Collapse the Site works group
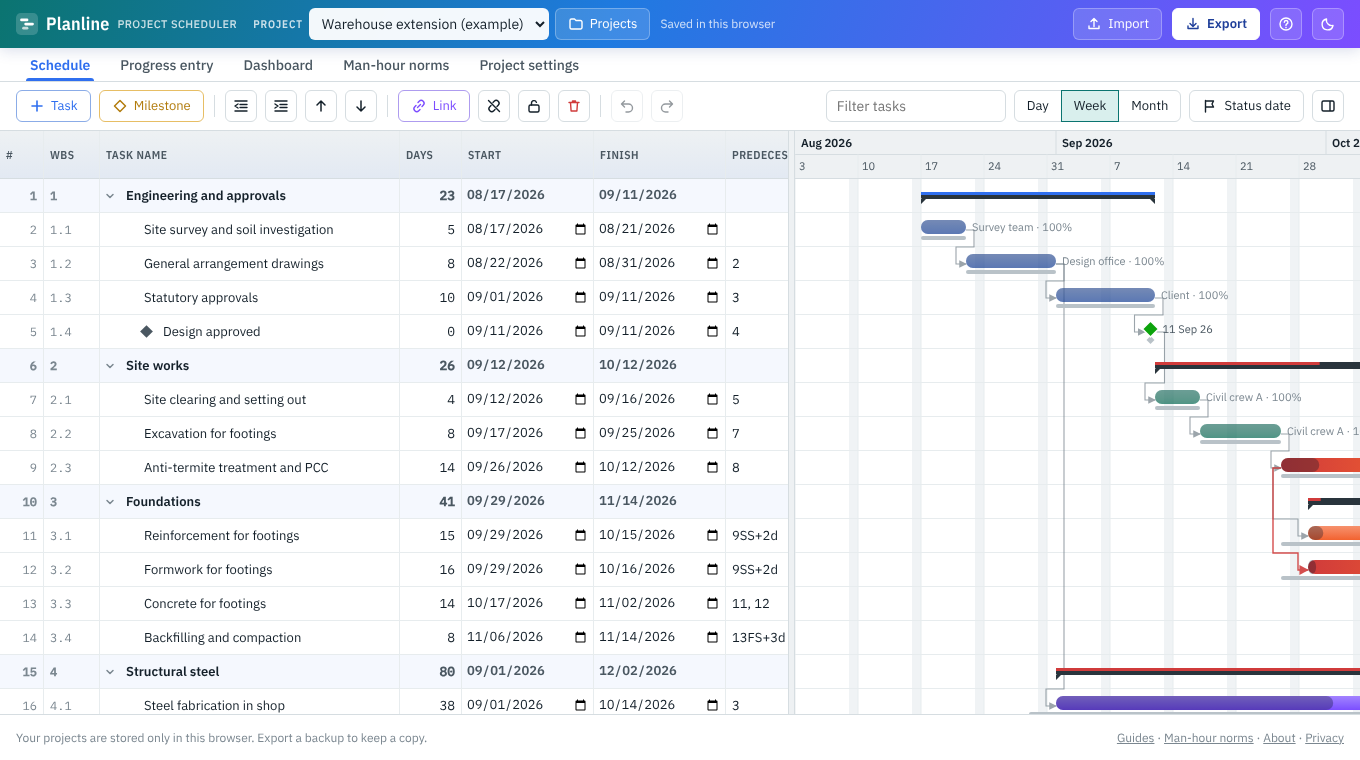 110,366
